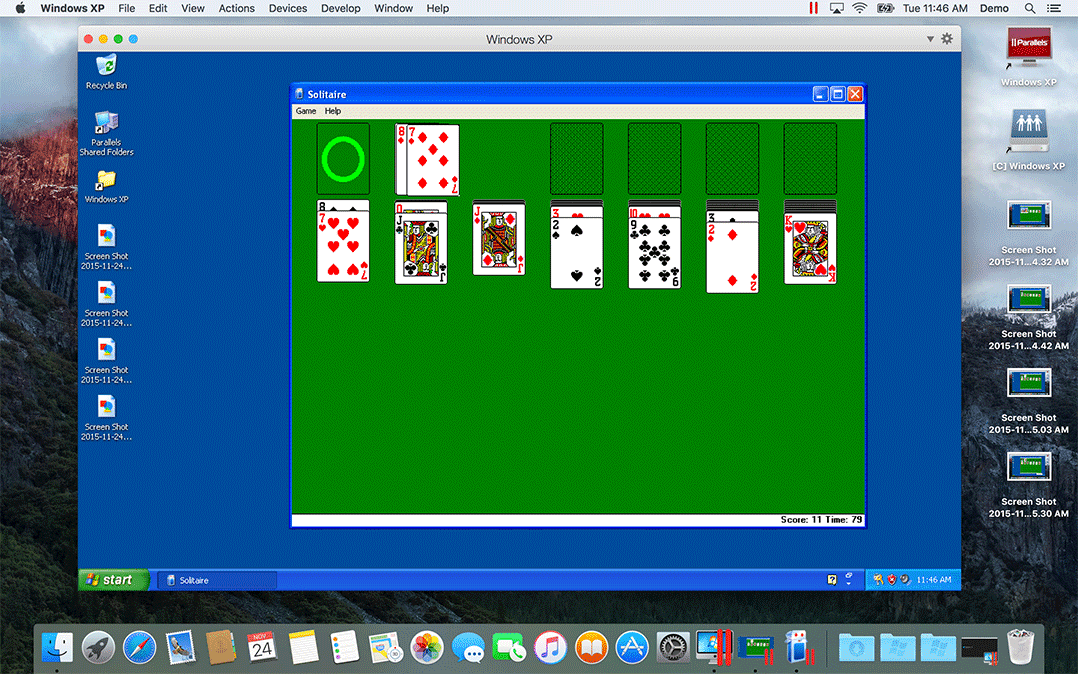The image size is (1078, 674).
Task: Open System Preferences in the Dock
Action: coord(673,647)
